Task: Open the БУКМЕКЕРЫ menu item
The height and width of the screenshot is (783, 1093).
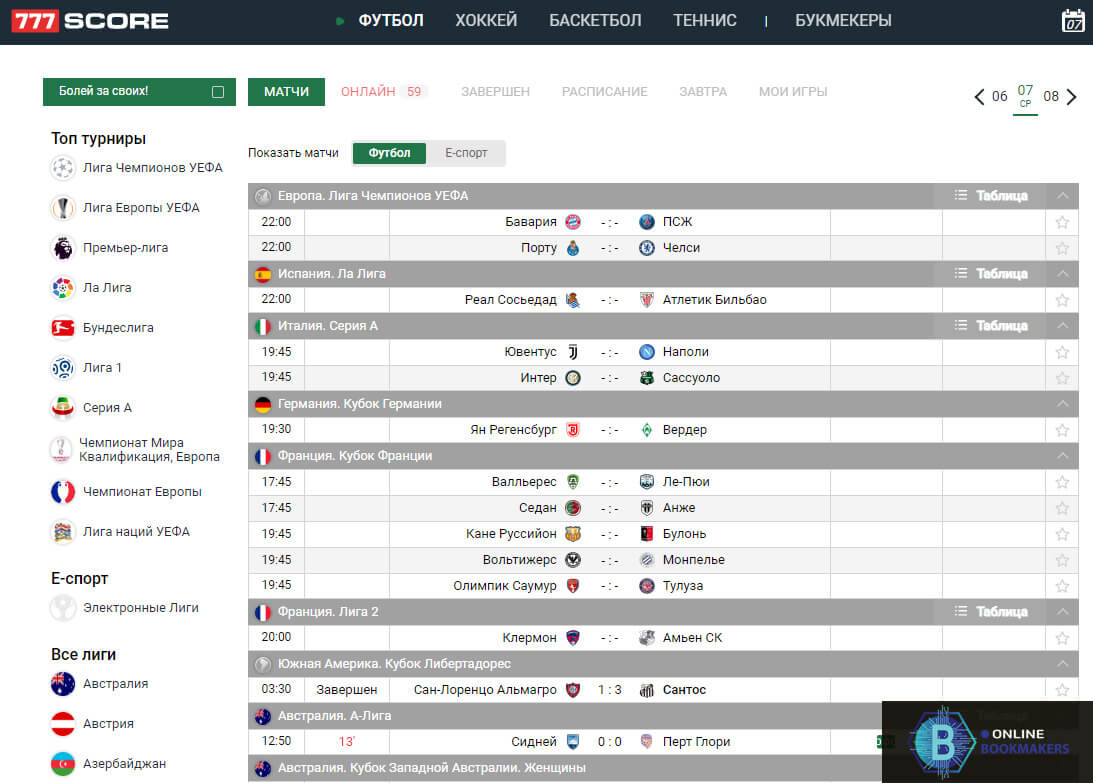Action: coord(843,21)
